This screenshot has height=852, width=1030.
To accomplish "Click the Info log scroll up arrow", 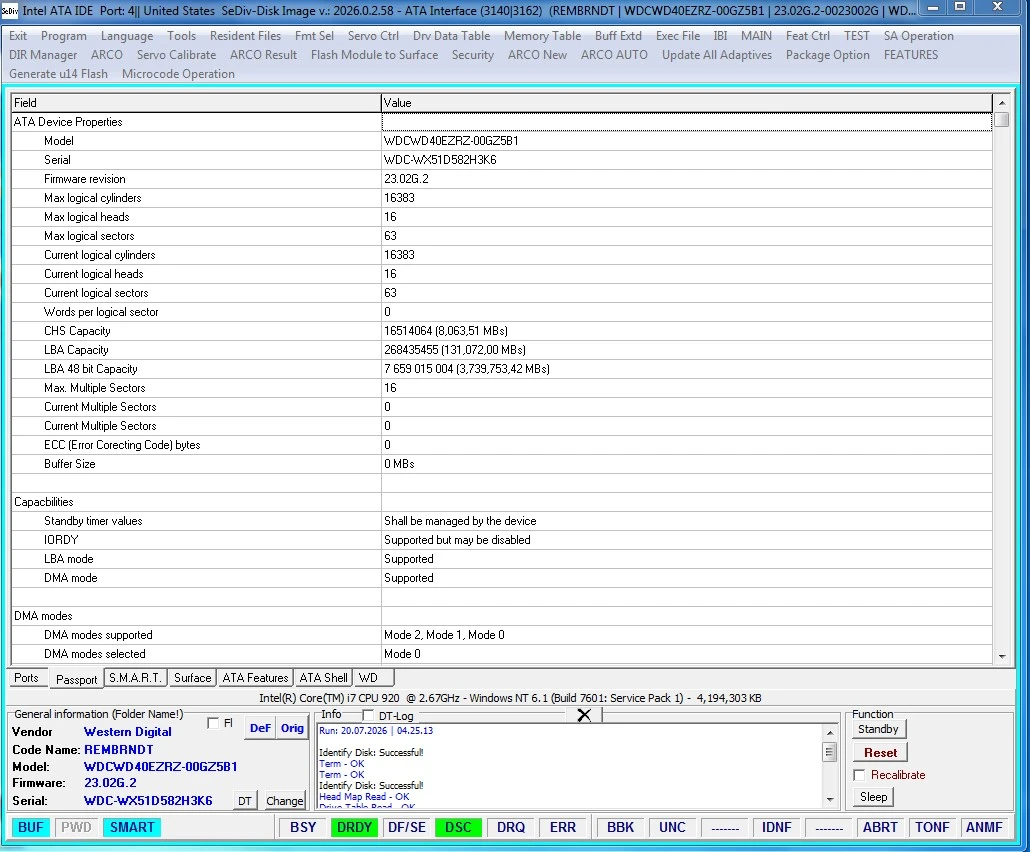I will point(830,732).
